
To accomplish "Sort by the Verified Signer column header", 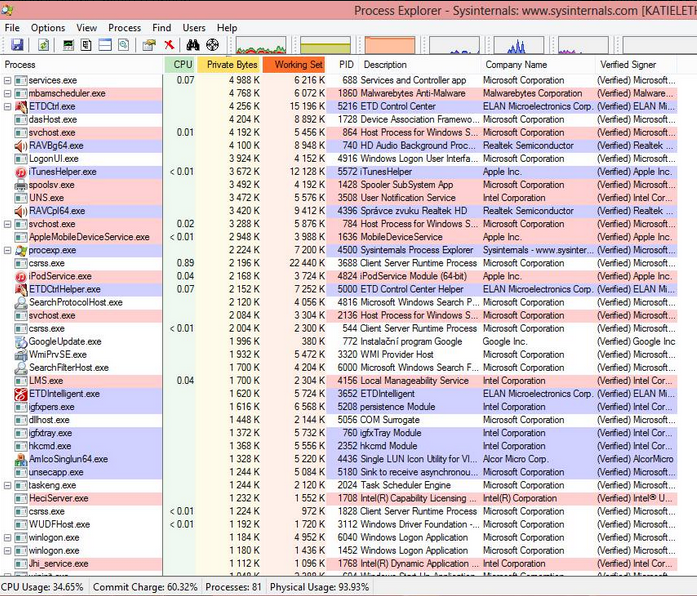I will point(636,64).
